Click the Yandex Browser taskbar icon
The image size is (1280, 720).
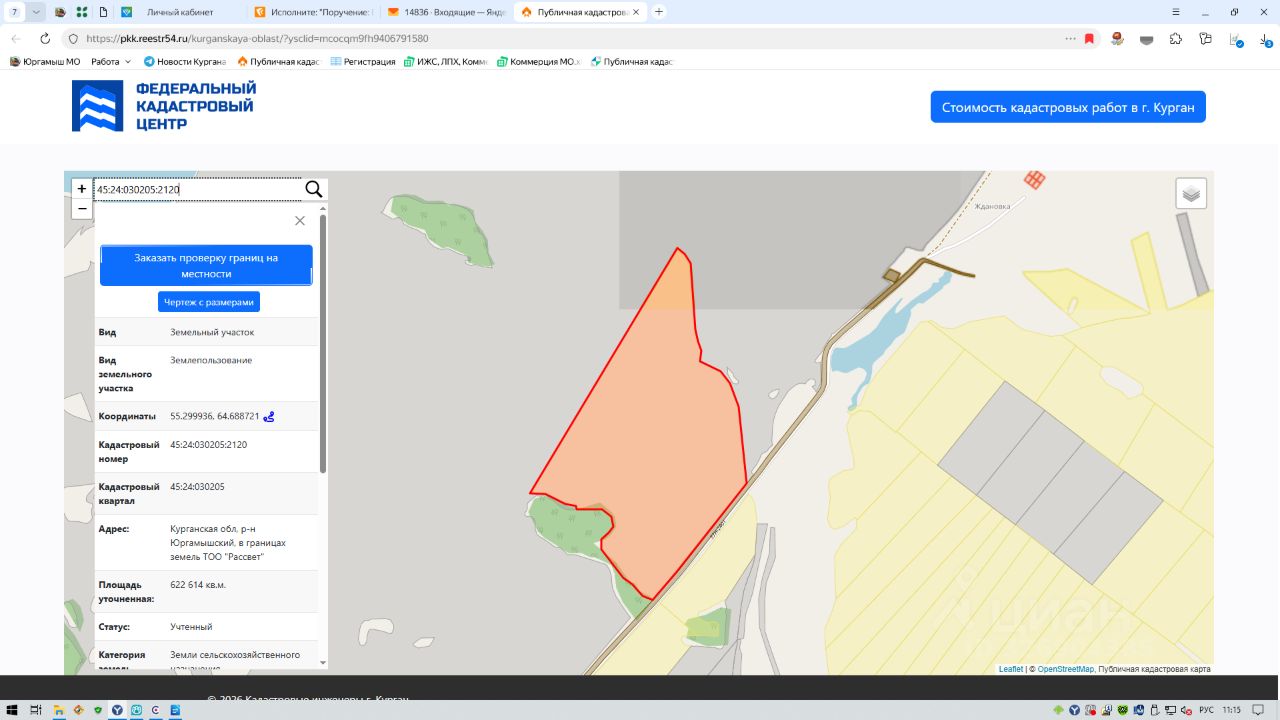(x=116, y=710)
